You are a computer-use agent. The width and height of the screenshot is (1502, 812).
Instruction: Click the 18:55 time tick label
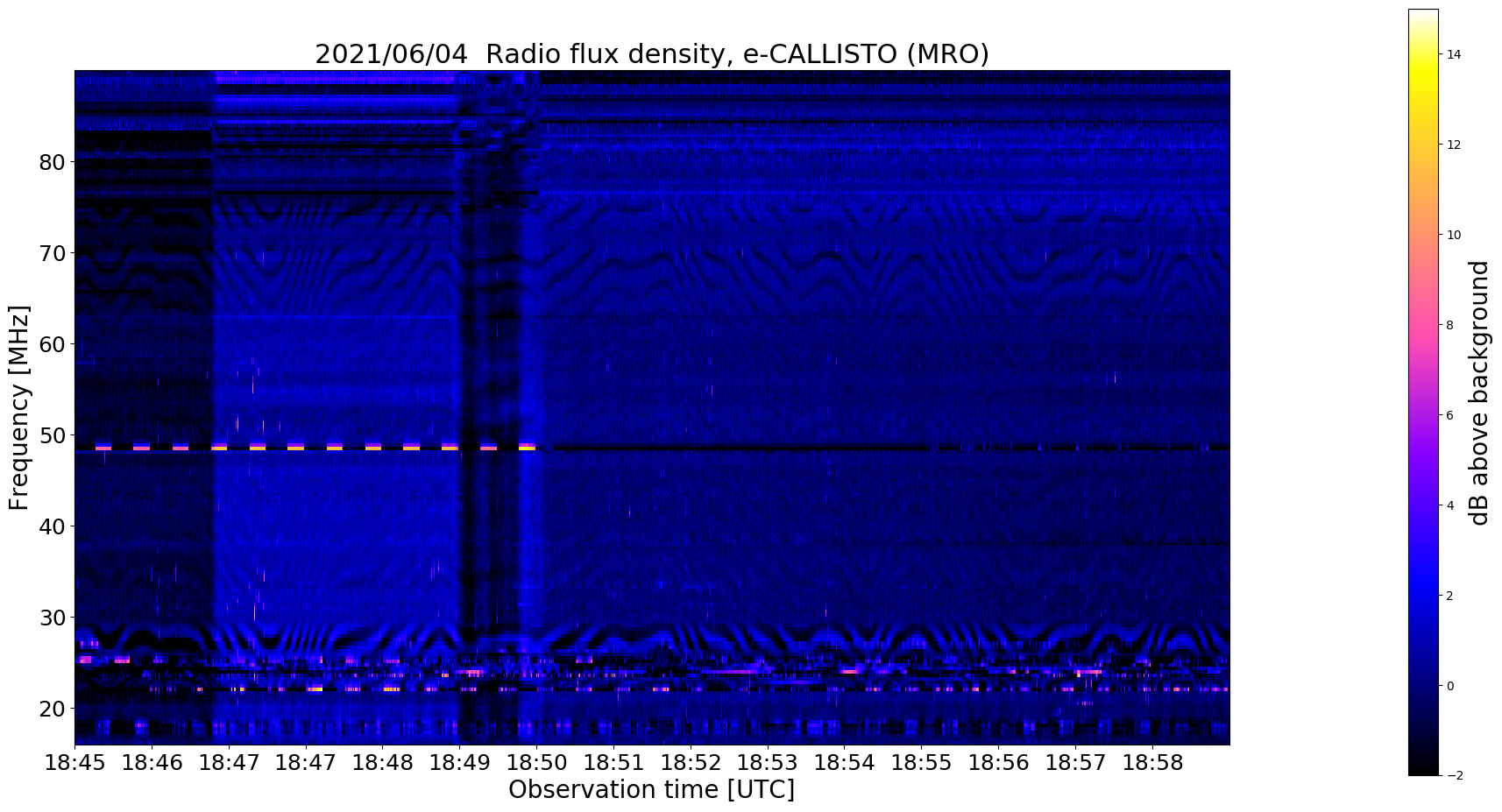[921, 763]
